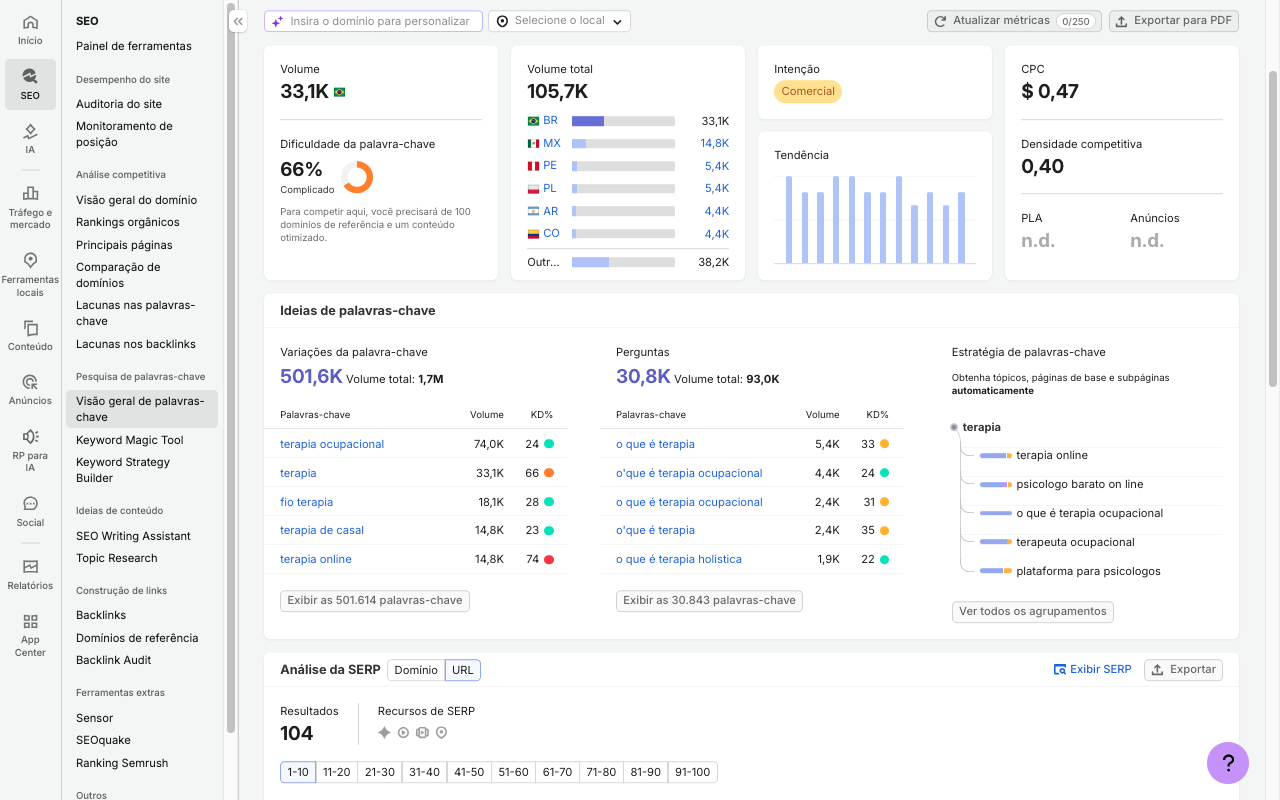Open Tráfego e mercado icon
Viewport: 1280px width, 800px height.
point(30,206)
